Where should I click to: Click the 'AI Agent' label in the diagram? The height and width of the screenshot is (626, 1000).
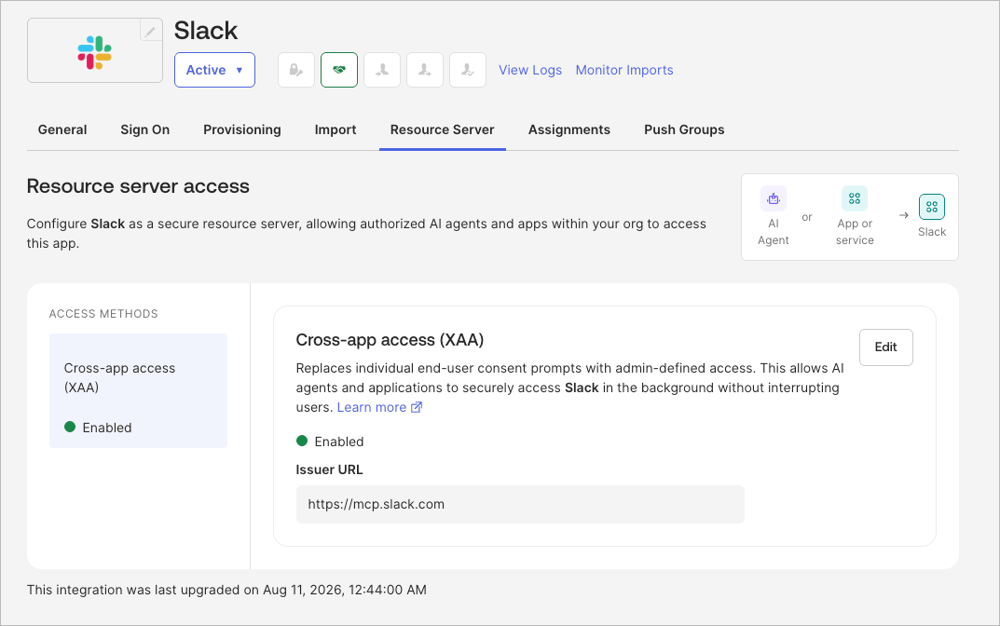773,232
